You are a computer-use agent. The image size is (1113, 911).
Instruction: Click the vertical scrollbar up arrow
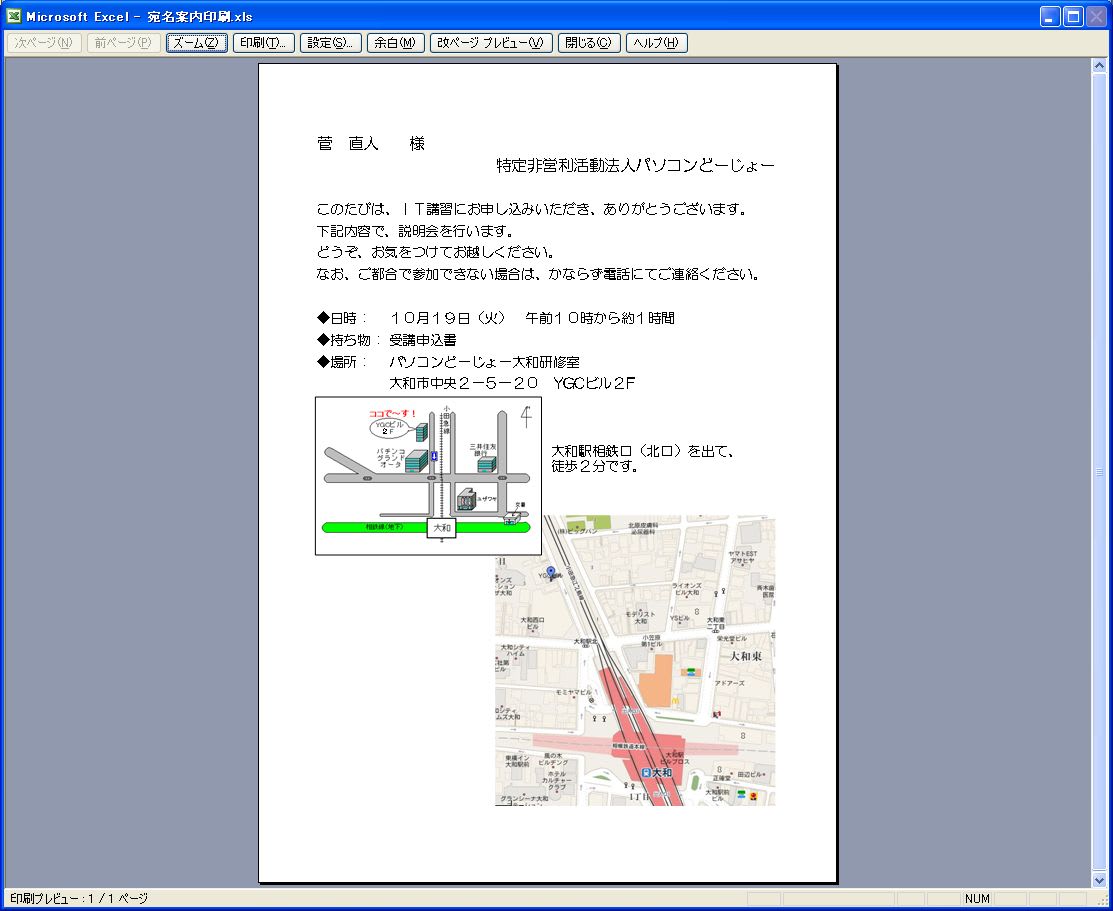click(x=1098, y=66)
